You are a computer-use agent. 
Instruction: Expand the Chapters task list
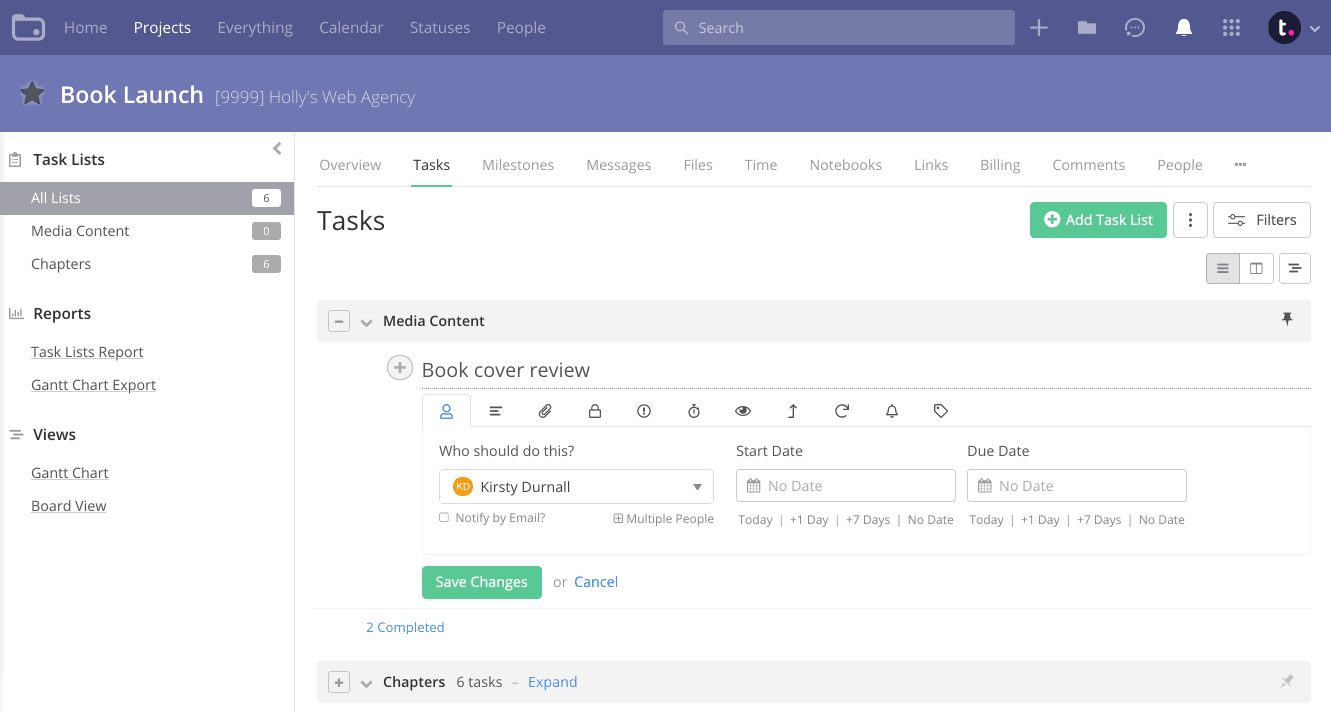pyautogui.click(x=552, y=681)
